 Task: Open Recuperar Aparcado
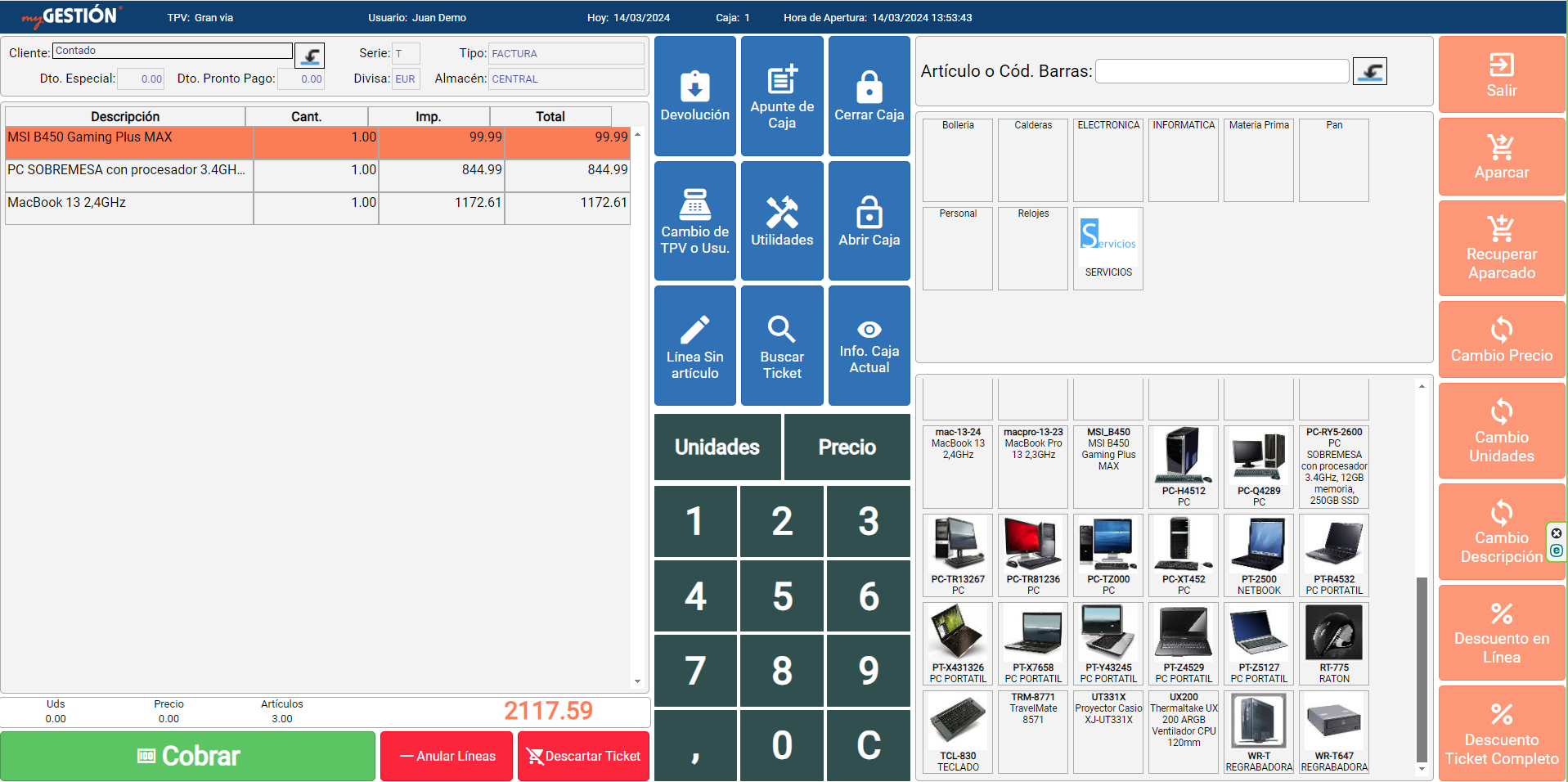click(1501, 248)
